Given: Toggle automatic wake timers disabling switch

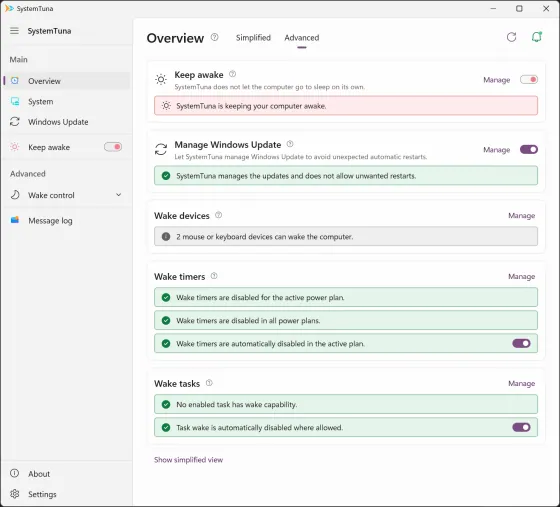Looking at the screenshot, I should coord(521,343).
